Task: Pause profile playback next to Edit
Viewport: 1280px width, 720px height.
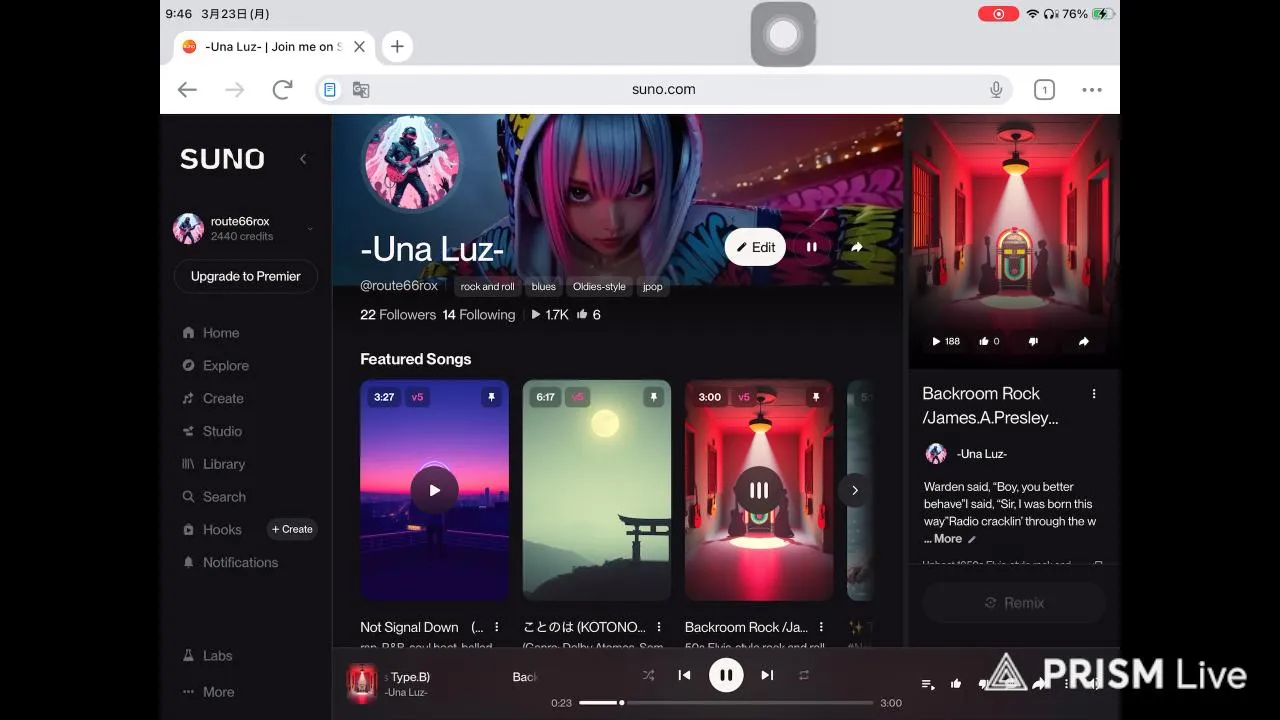Action: (812, 247)
